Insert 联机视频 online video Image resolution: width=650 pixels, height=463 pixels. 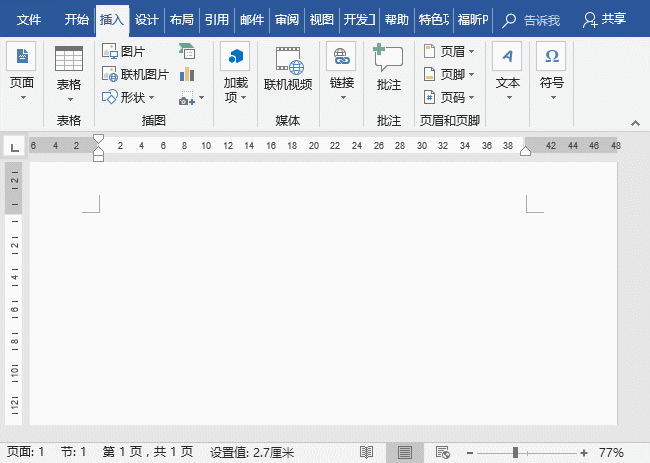tap(288, 68)
